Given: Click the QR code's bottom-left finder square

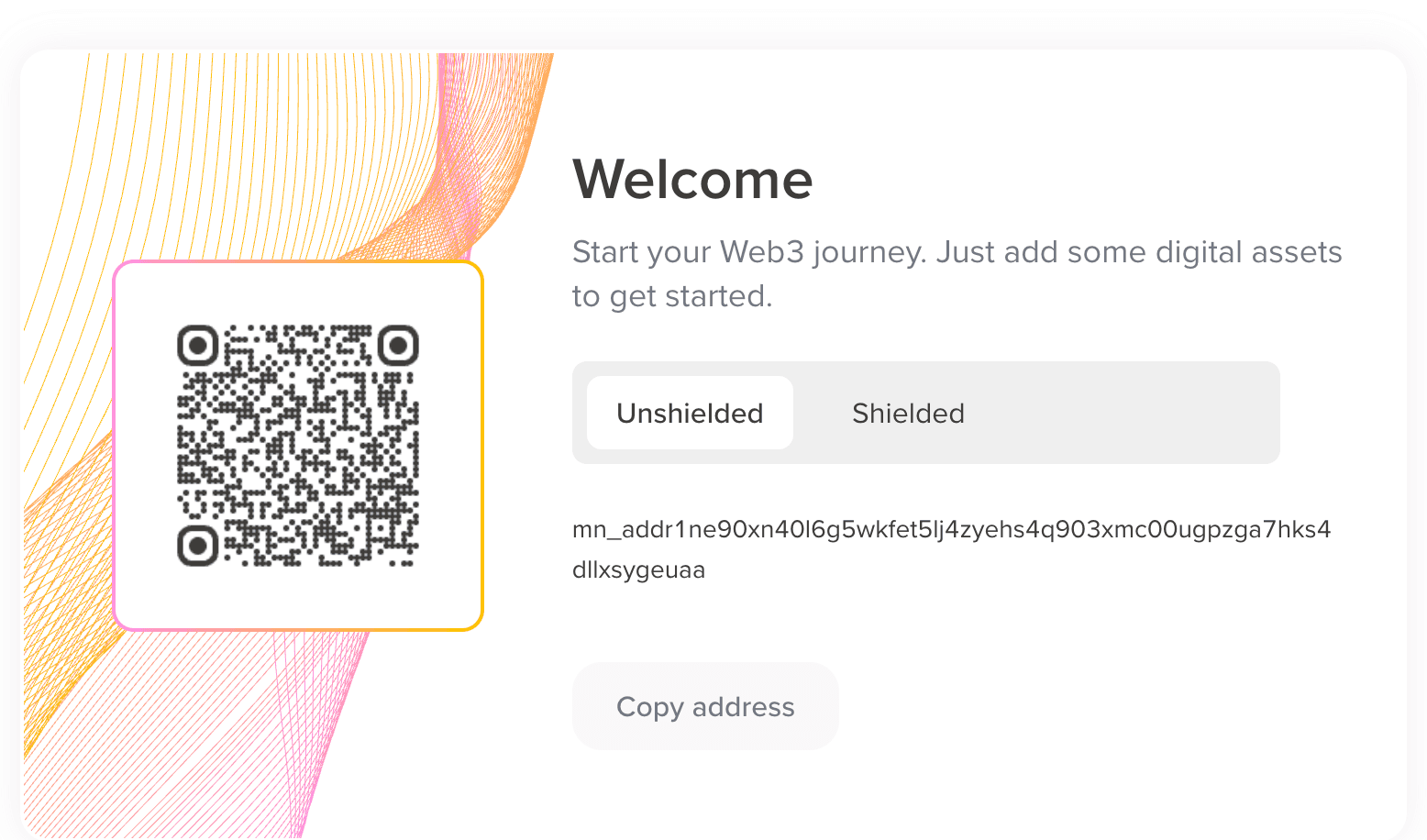Looking at the screenshot, I should (x=197, y=547).
